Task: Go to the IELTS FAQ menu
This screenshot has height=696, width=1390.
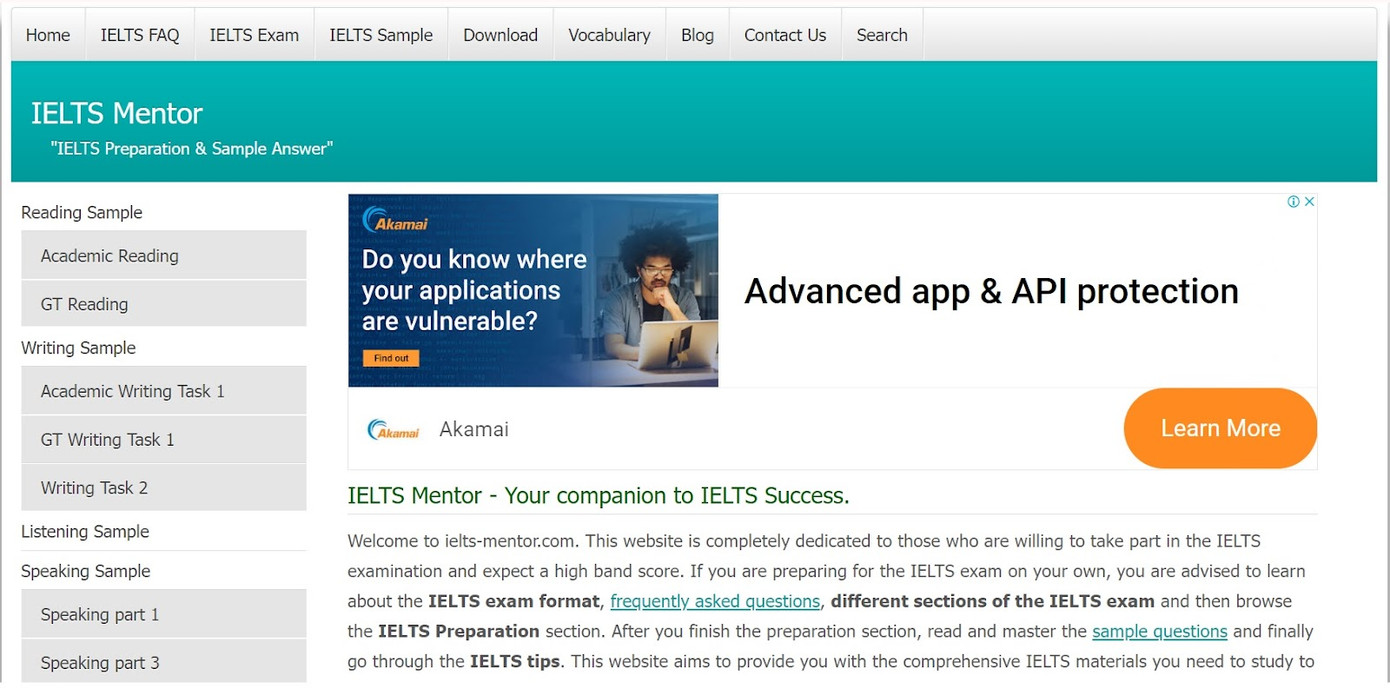Action: pos(140,35)
